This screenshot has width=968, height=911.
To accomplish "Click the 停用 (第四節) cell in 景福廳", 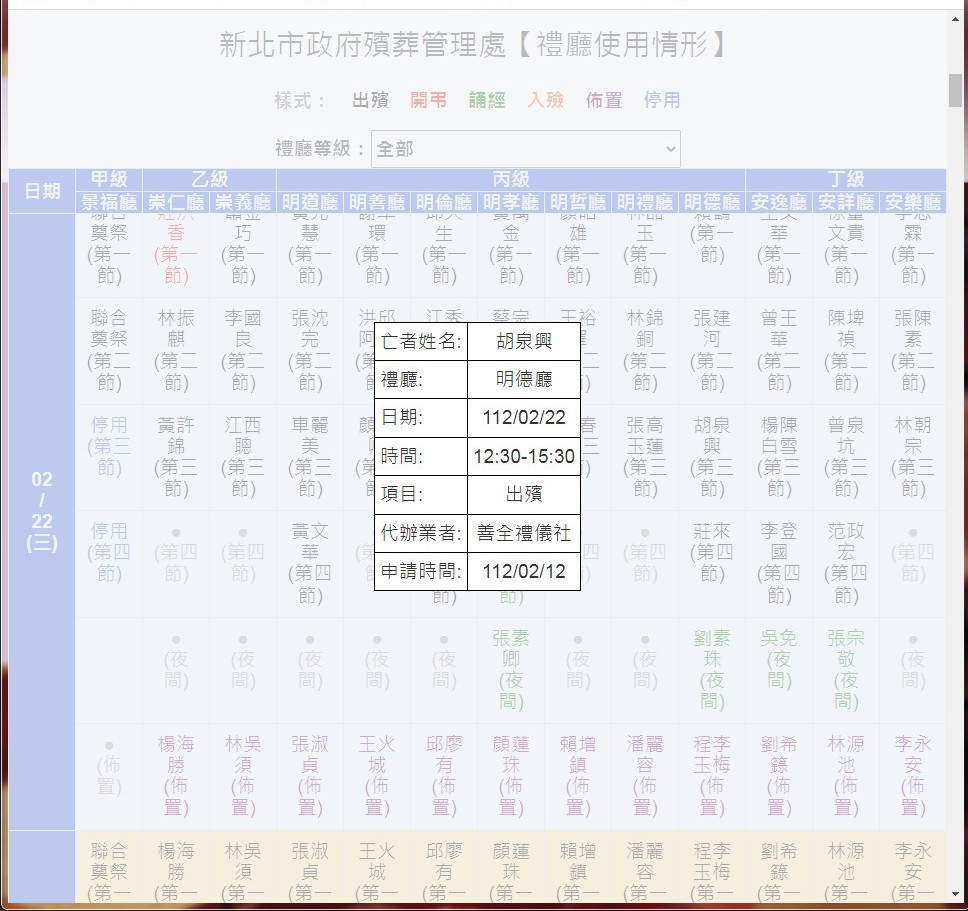I will [109, 552].
